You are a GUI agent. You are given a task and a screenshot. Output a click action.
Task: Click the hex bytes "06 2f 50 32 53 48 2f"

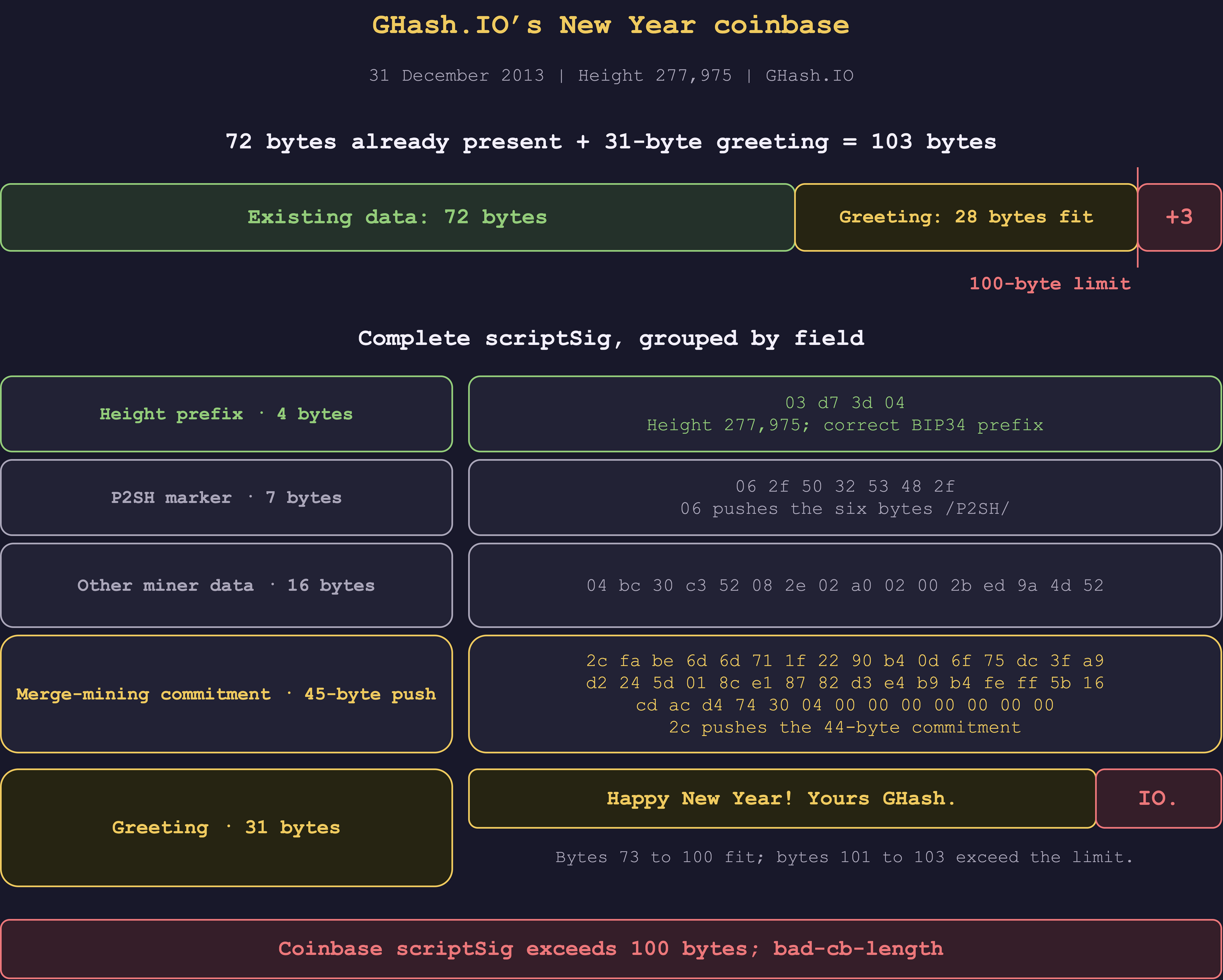pyautogui.click(x=845, y=486)
